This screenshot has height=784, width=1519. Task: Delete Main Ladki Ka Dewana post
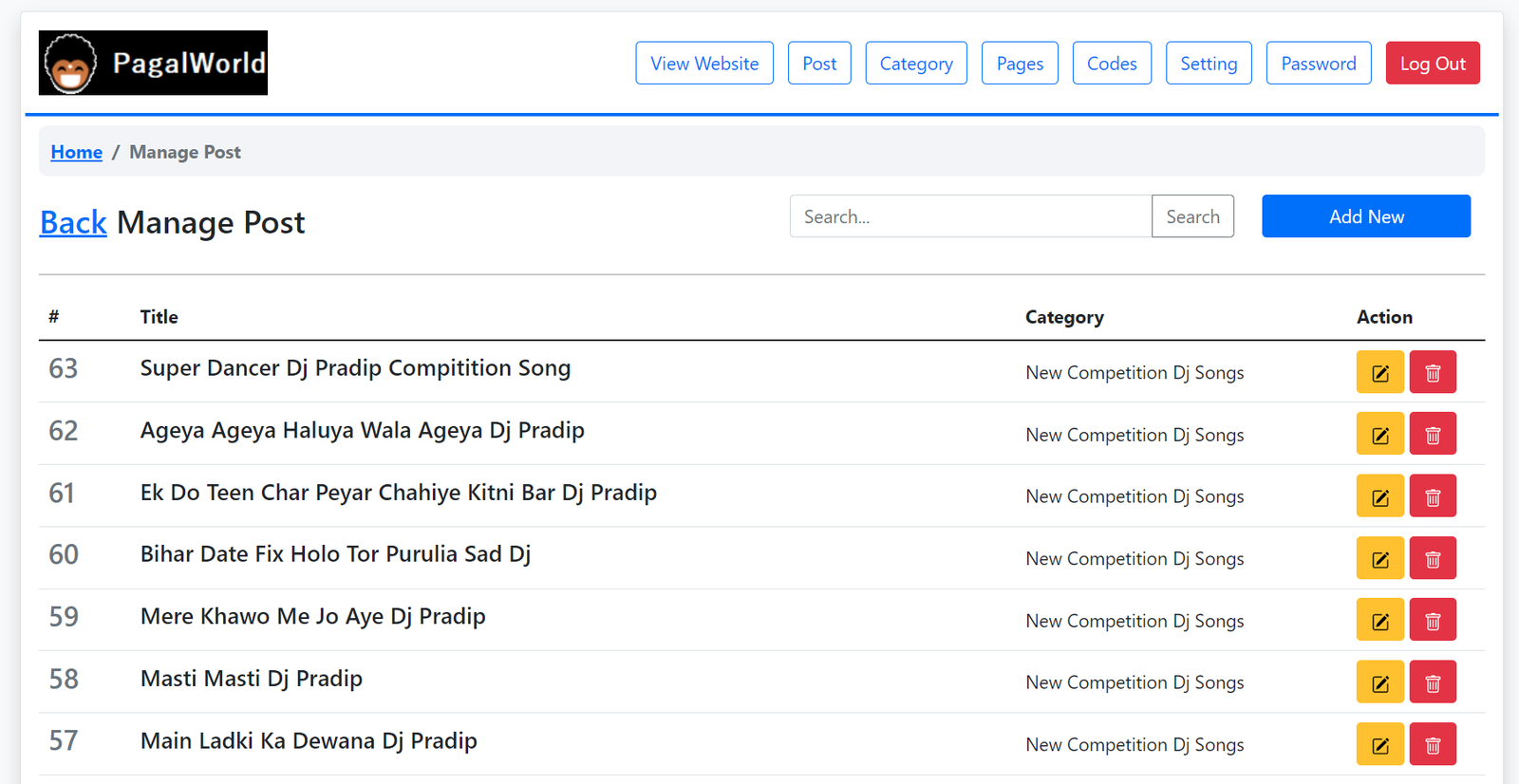[1432, 744]
